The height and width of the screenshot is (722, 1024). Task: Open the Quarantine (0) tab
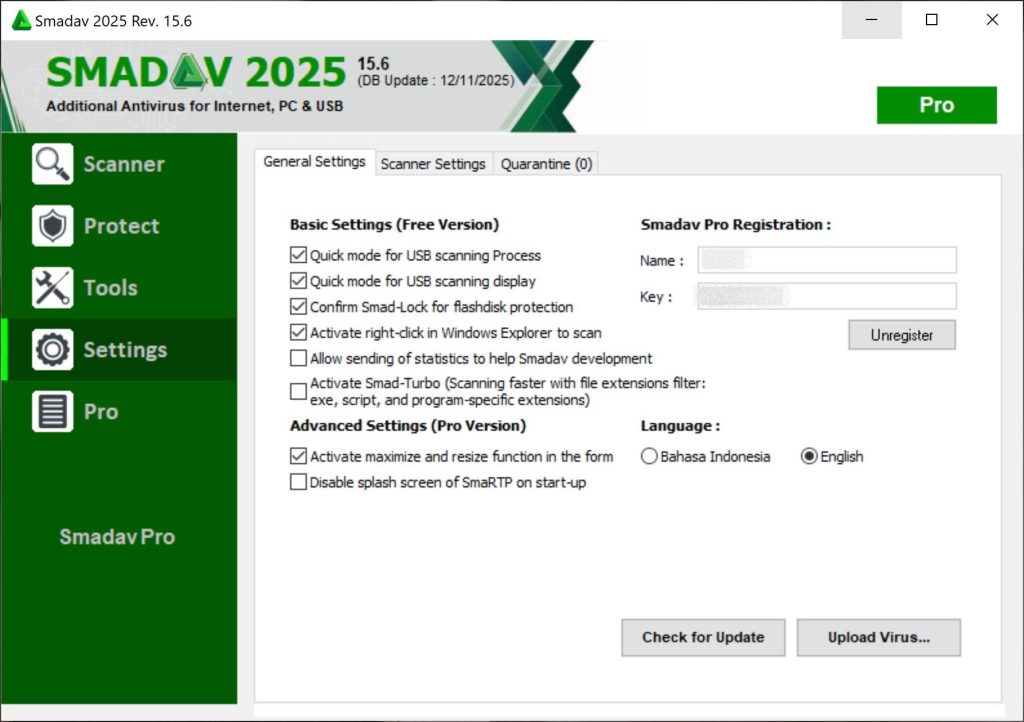pyautogui.click(x=546, y=164)
